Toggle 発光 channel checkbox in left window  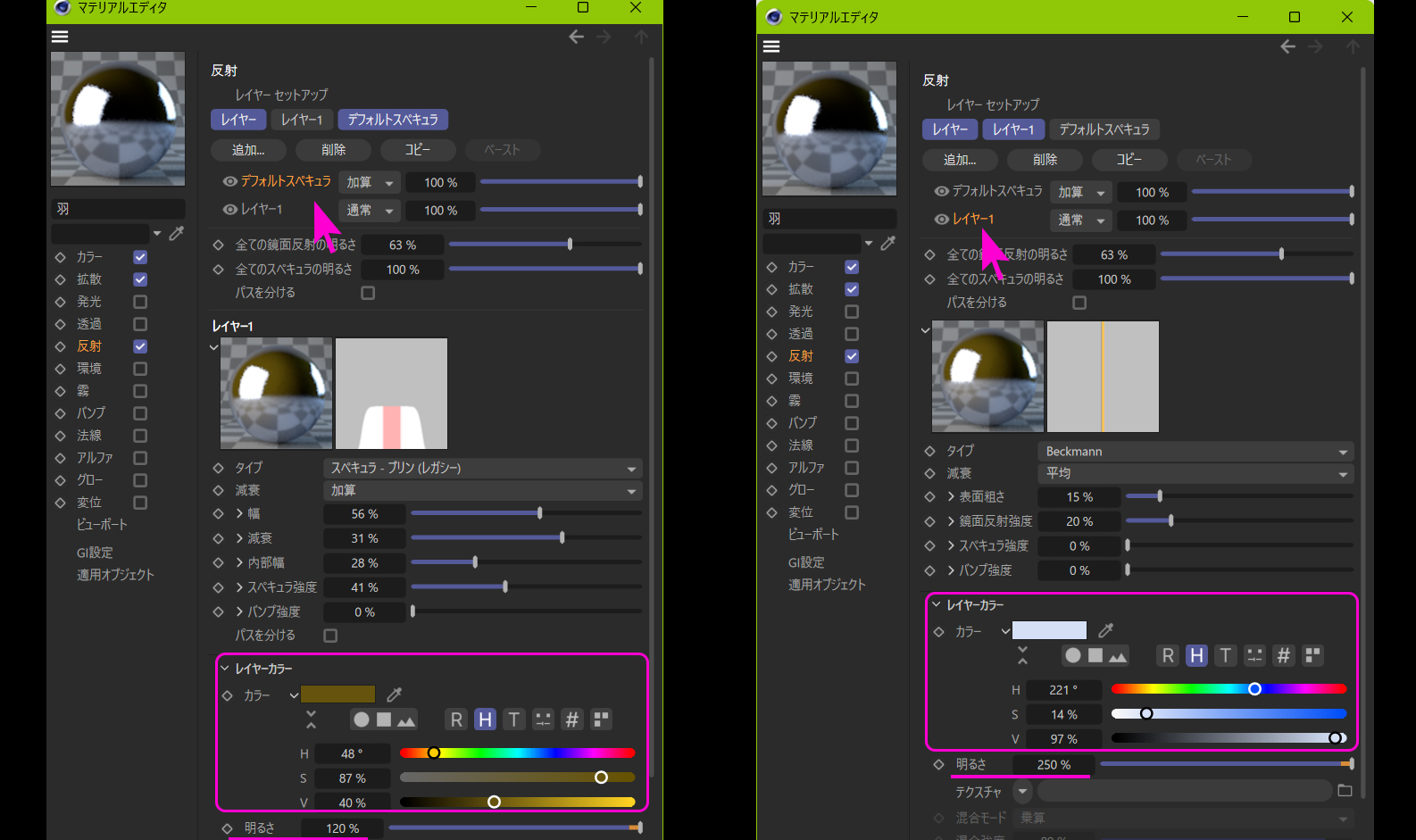[140, 302]
